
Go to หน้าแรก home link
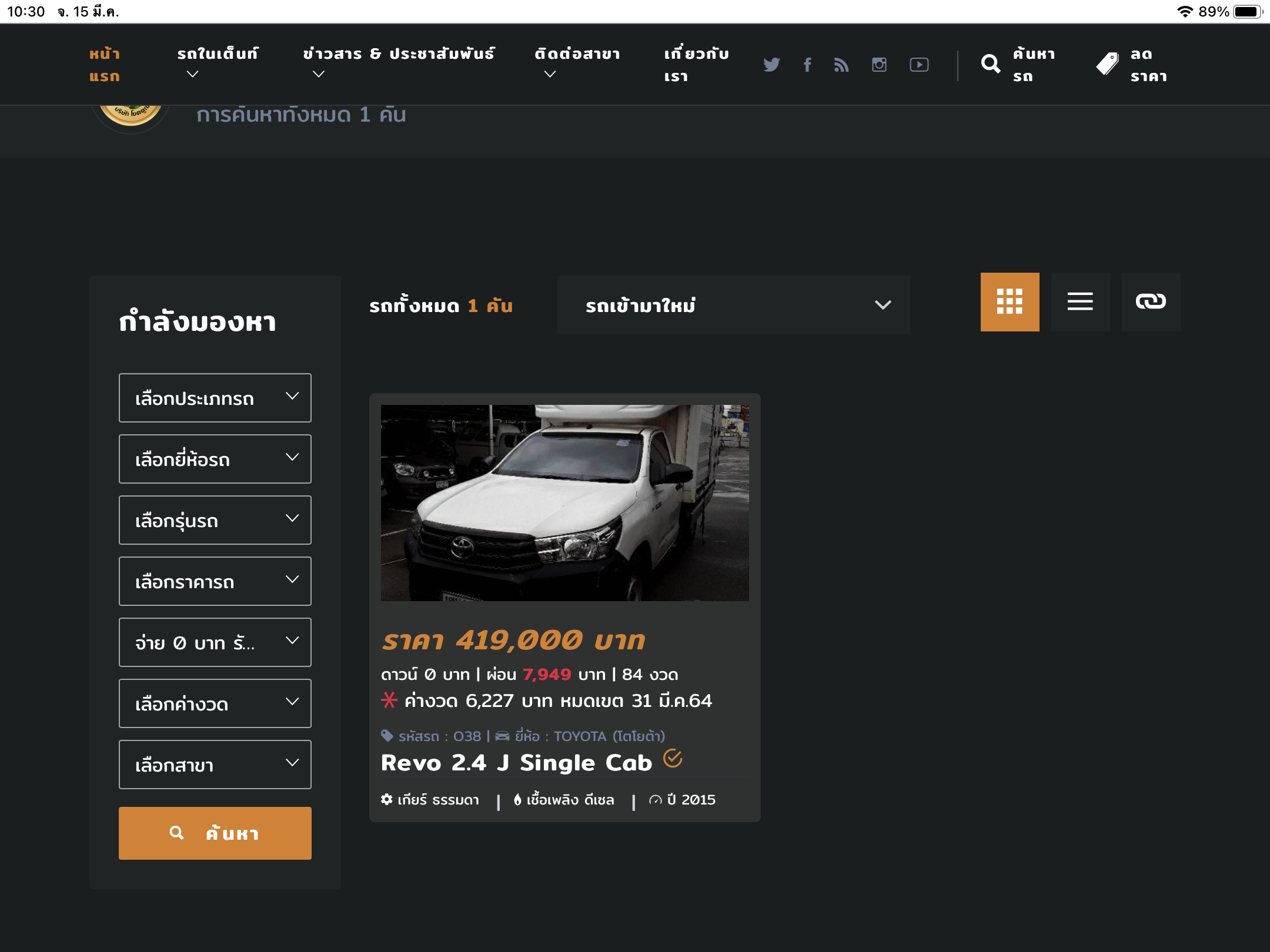point(105,65)
